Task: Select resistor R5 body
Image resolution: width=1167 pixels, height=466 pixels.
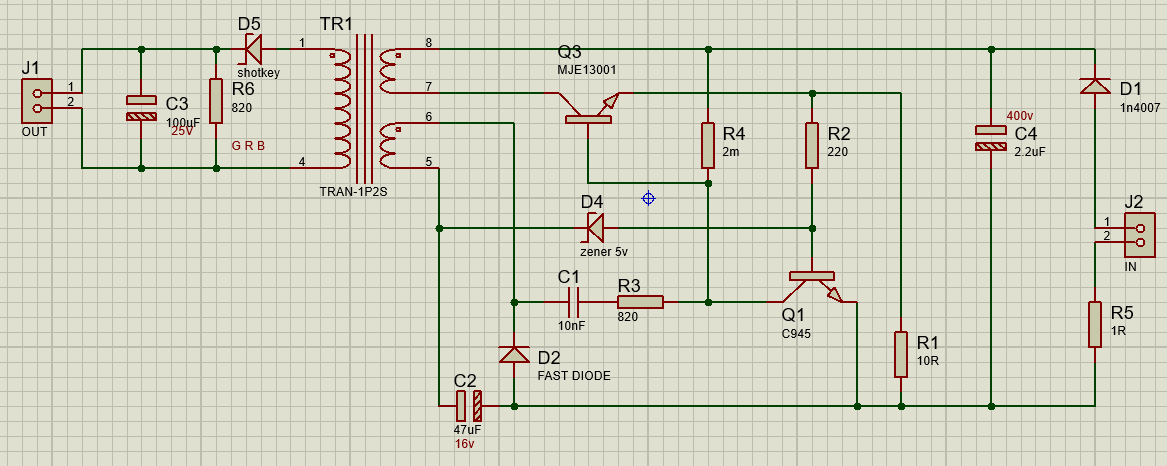Action: point(1095,325)
